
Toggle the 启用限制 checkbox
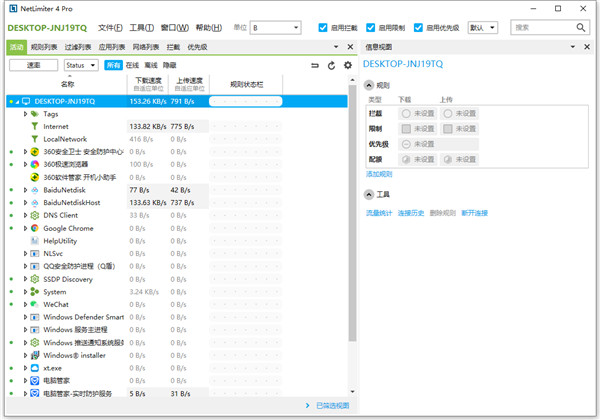coord(370,28)
